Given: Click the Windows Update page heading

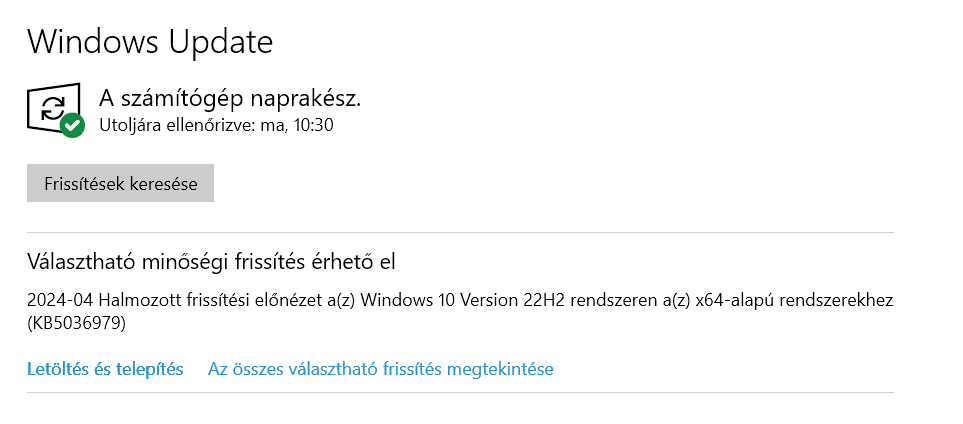Looking at the screenshot, I should tap(150, 42).
